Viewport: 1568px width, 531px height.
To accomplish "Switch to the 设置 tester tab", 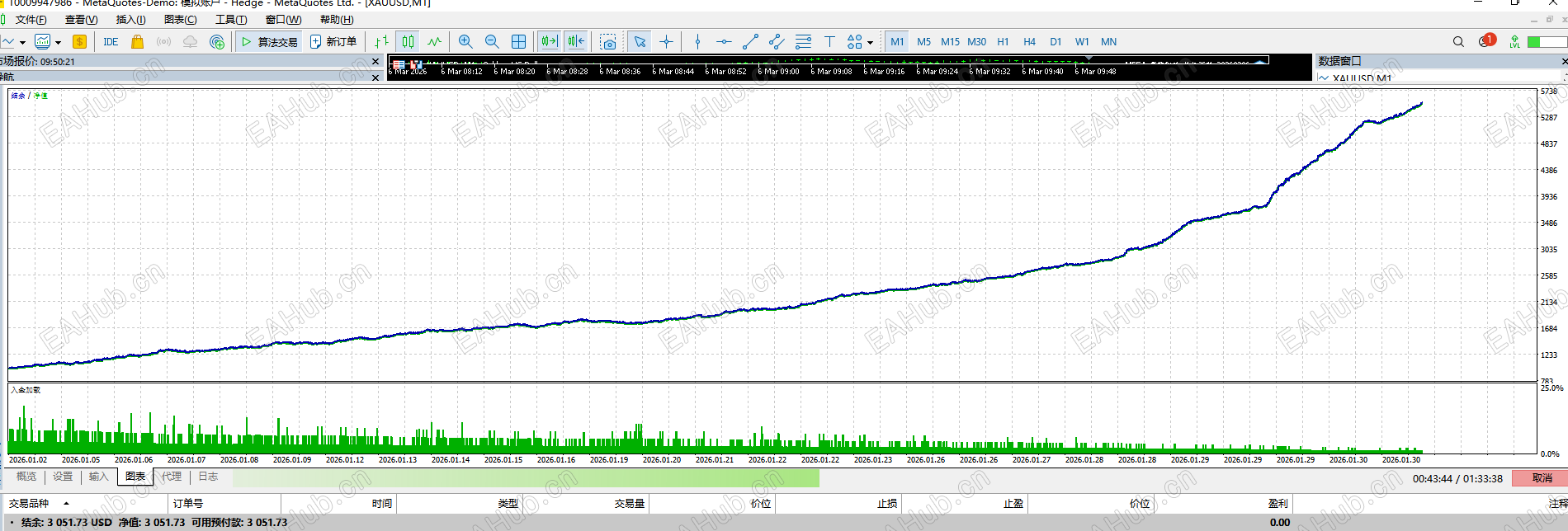I will [x=63, y=477].
